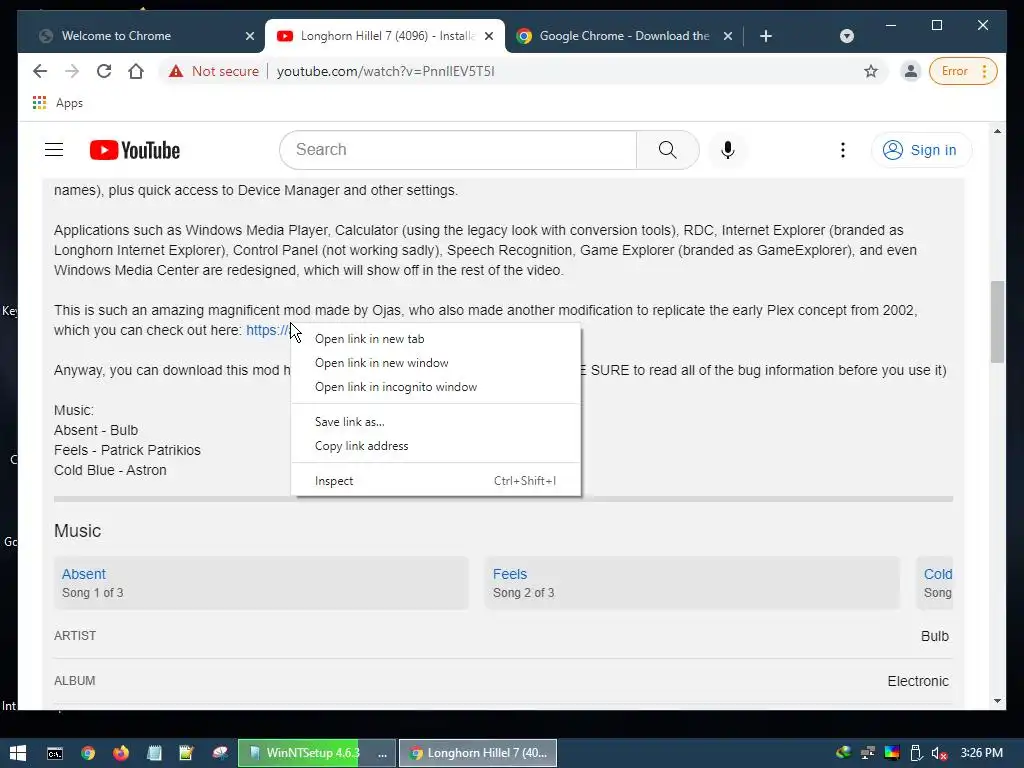The width and height of the screenshot is (1024, 768).
Task: Click Longhorn Hillel 7 taskbar button
Action: tap(478, 753)
